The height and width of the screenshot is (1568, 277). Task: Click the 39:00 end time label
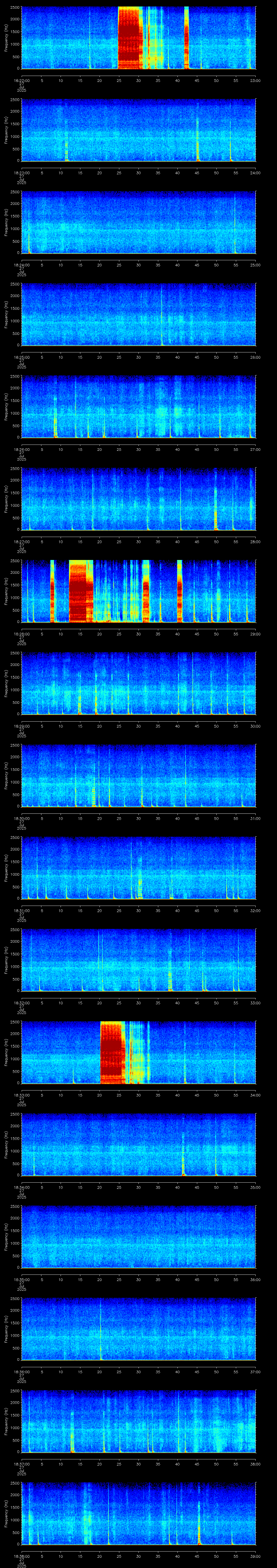pyautogui.click(x=256, y=1556)
